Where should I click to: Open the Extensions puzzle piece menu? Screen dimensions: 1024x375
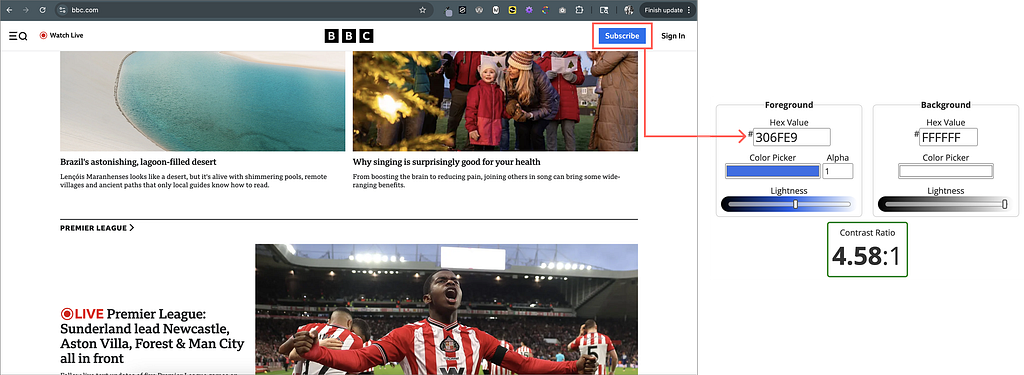tap(579, 10)
